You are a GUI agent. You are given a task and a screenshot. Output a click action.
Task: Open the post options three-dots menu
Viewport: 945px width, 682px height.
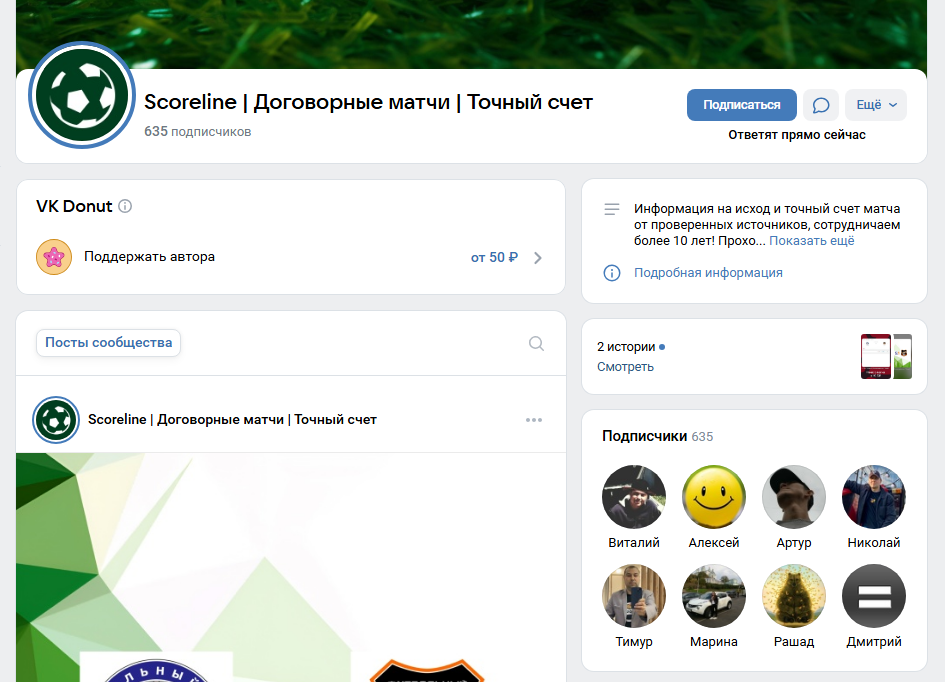click(x=534, y=420)
